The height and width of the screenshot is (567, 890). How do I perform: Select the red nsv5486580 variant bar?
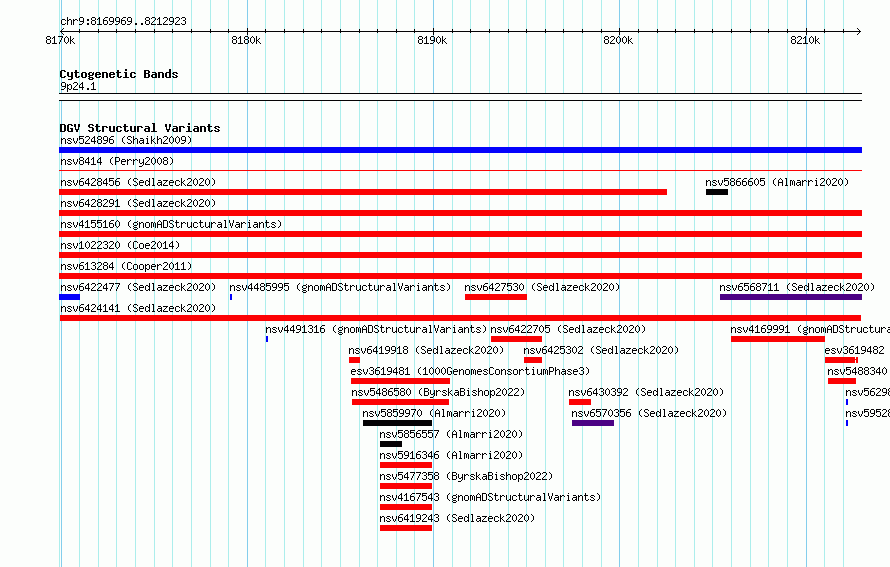point(401,402)
